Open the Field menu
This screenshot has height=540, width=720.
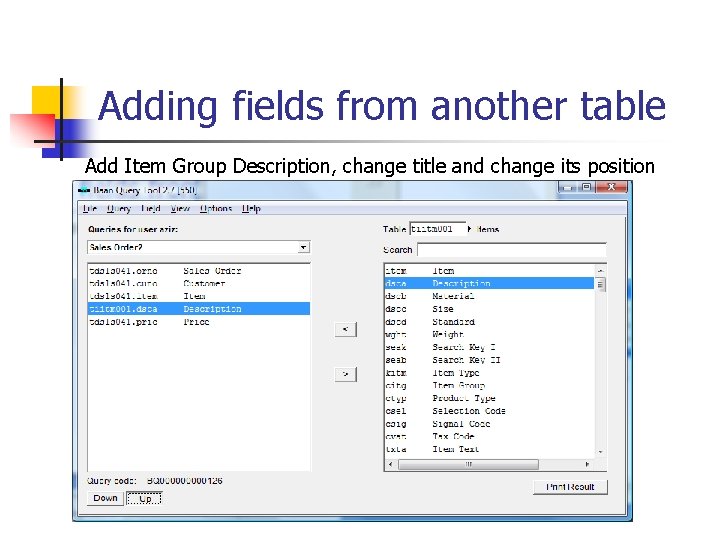(x=151, y=208)
